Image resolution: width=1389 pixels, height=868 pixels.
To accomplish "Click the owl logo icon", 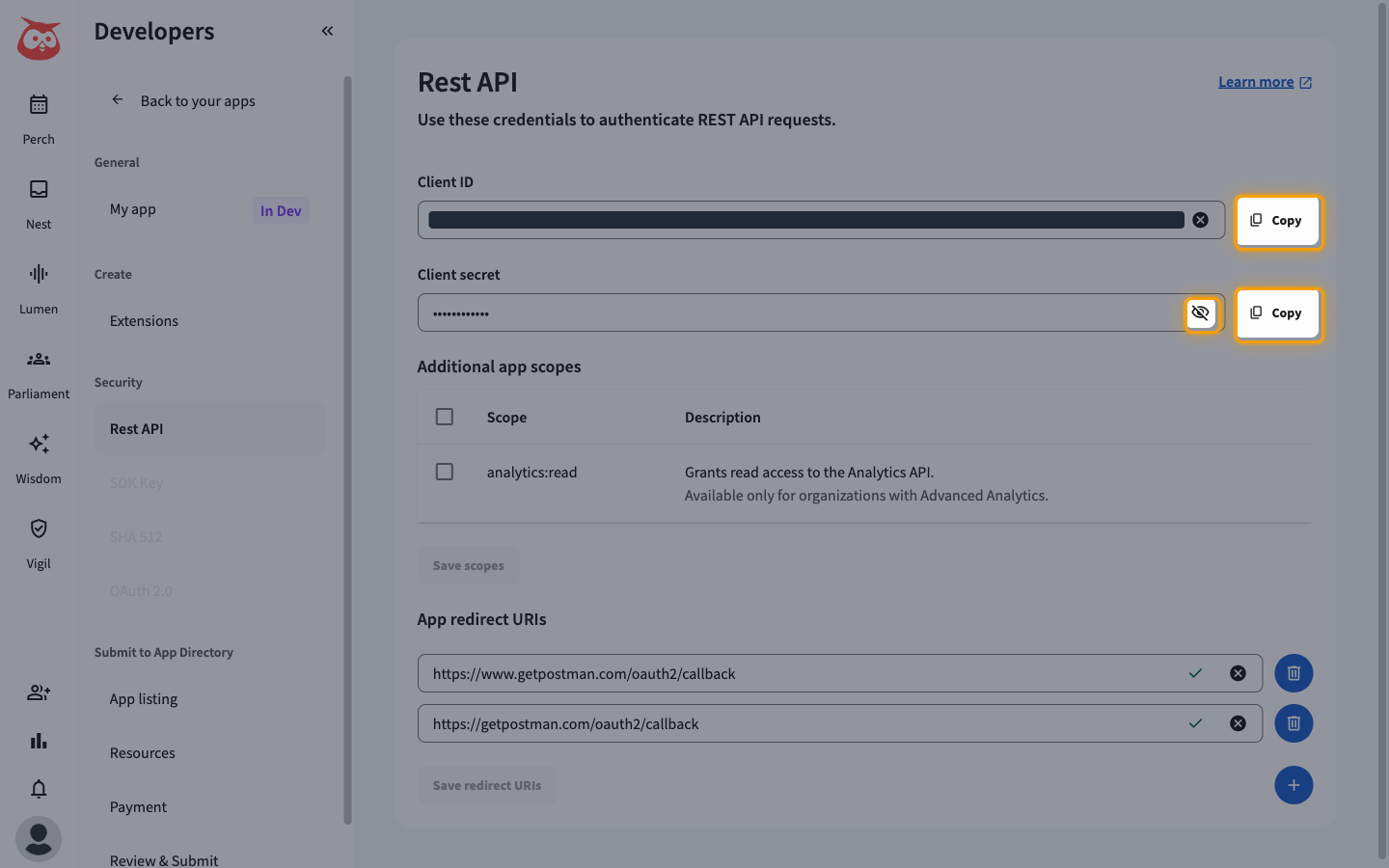I will [39, 39].
